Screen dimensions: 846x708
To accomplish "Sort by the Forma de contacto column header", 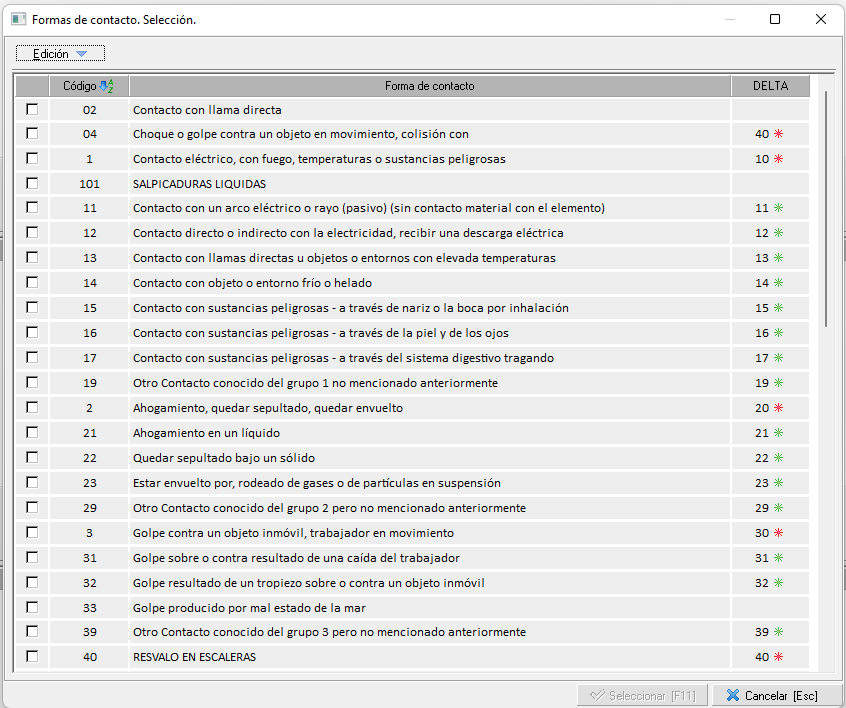I will pos(430,86).
